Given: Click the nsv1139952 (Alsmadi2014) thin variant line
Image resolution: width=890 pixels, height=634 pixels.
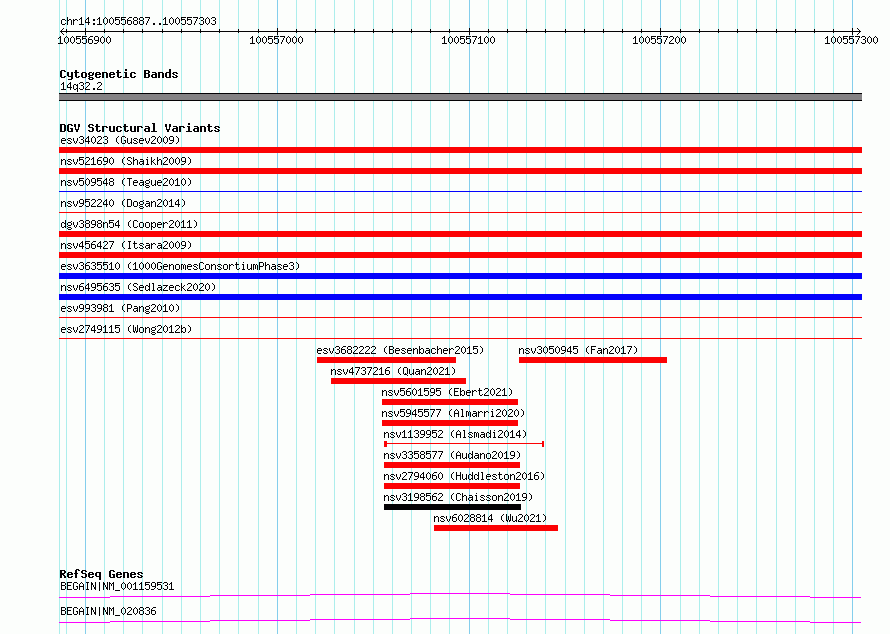Looking at the screenshot, I should pos(464,444).
